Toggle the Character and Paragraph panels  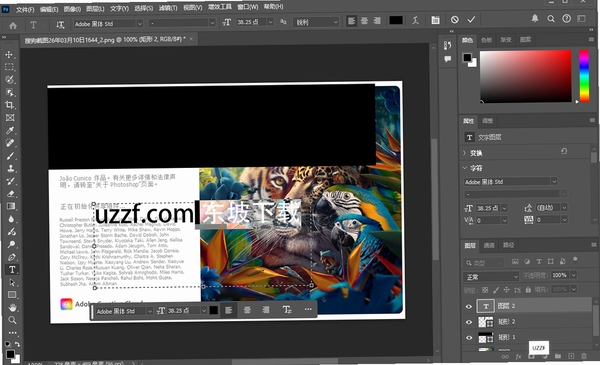click(435, 20)
